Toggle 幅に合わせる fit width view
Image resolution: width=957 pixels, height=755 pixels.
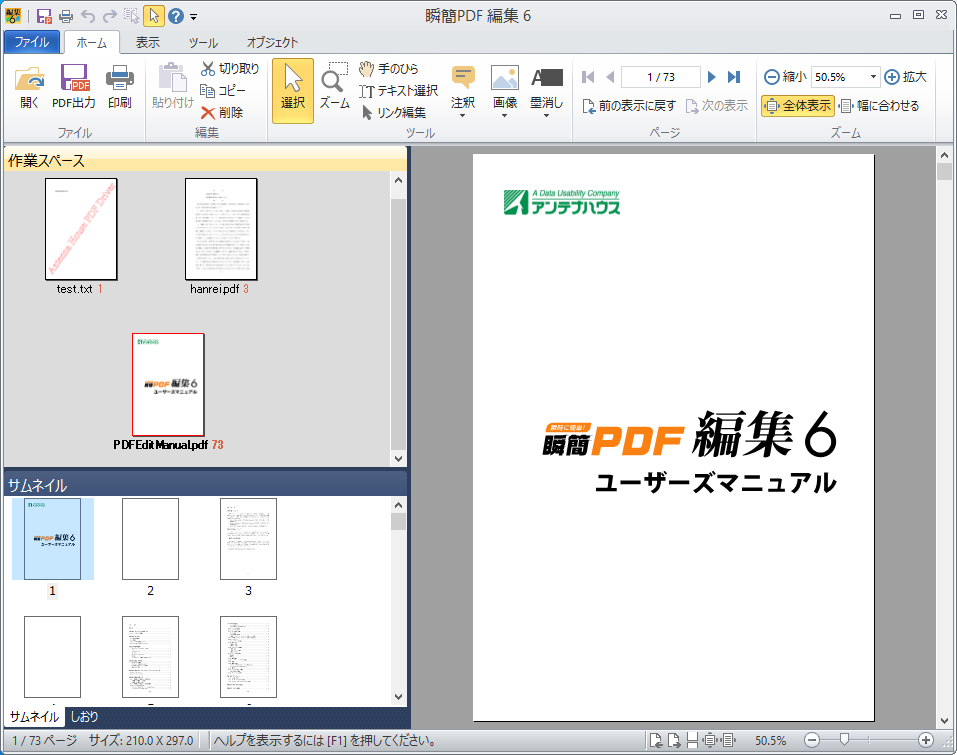click(x=879, y=106)
